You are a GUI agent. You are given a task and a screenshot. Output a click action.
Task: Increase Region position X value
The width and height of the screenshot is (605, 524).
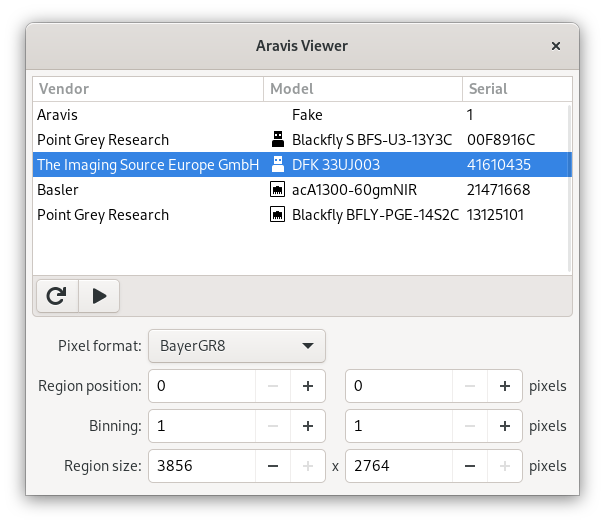tap(308, 386)
